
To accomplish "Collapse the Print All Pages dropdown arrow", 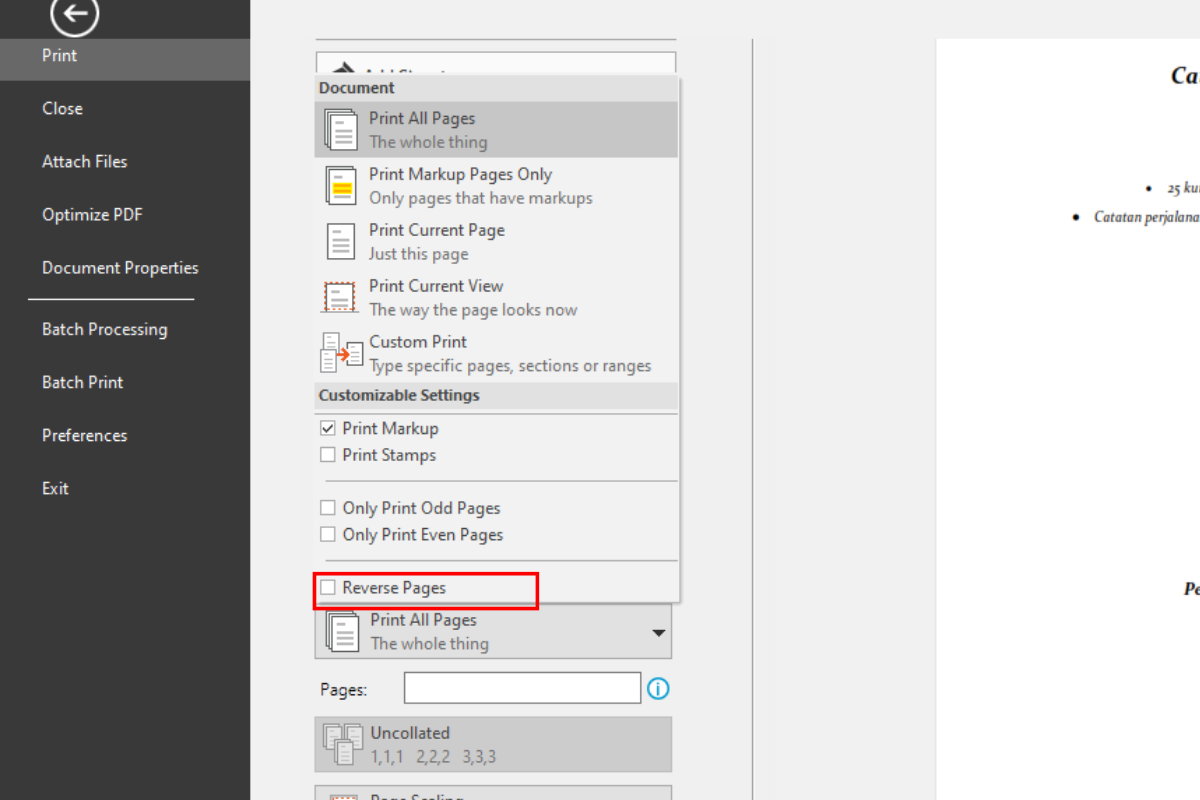I will pyautogui.click(x=658, y=632).
